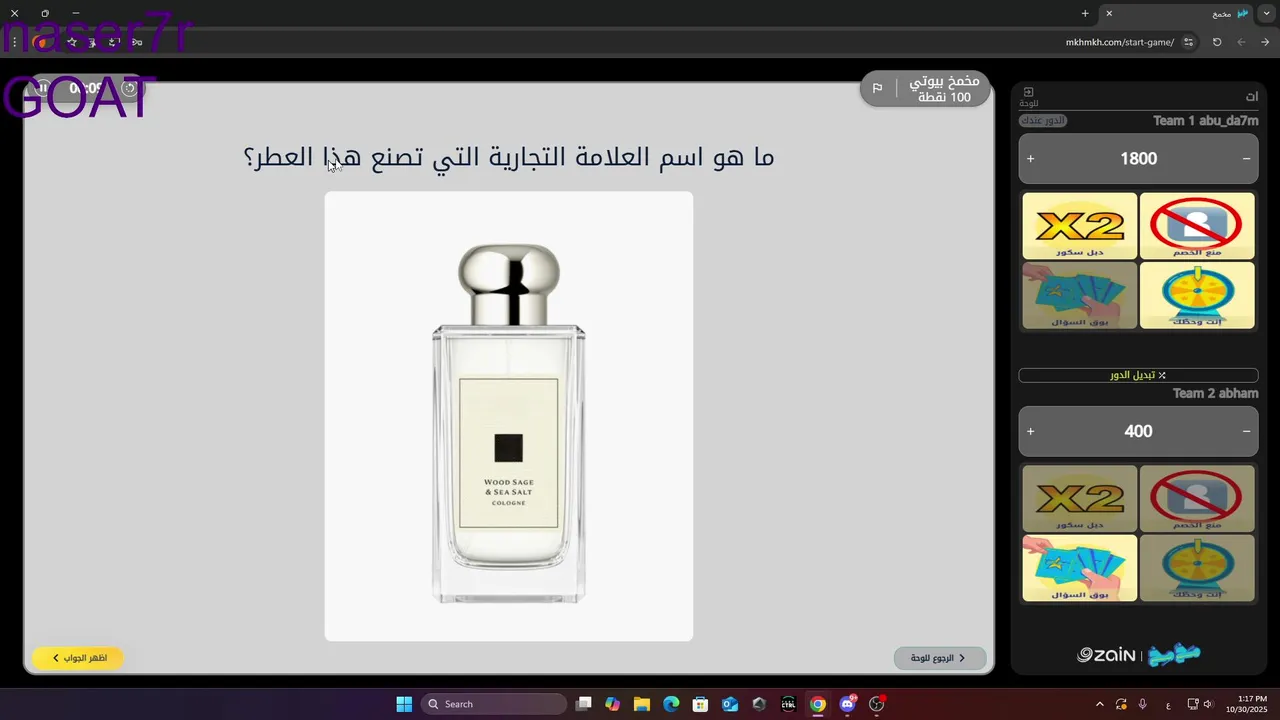Open Task View from the taskbar
The width and height of the screenshot is (1280, 720).
[584, 704]
